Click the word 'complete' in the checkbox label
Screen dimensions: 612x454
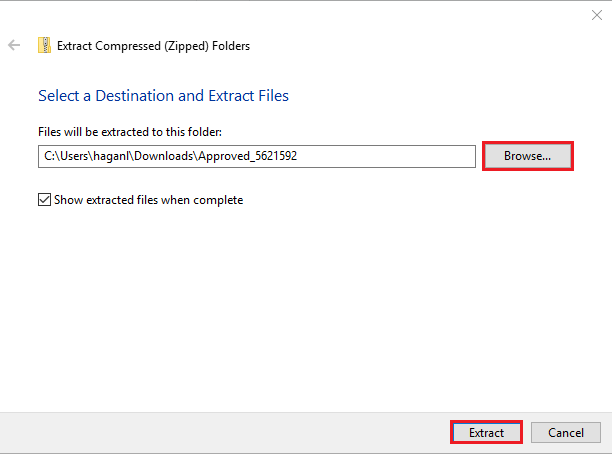pyautogui.click(x=218, y=200)
